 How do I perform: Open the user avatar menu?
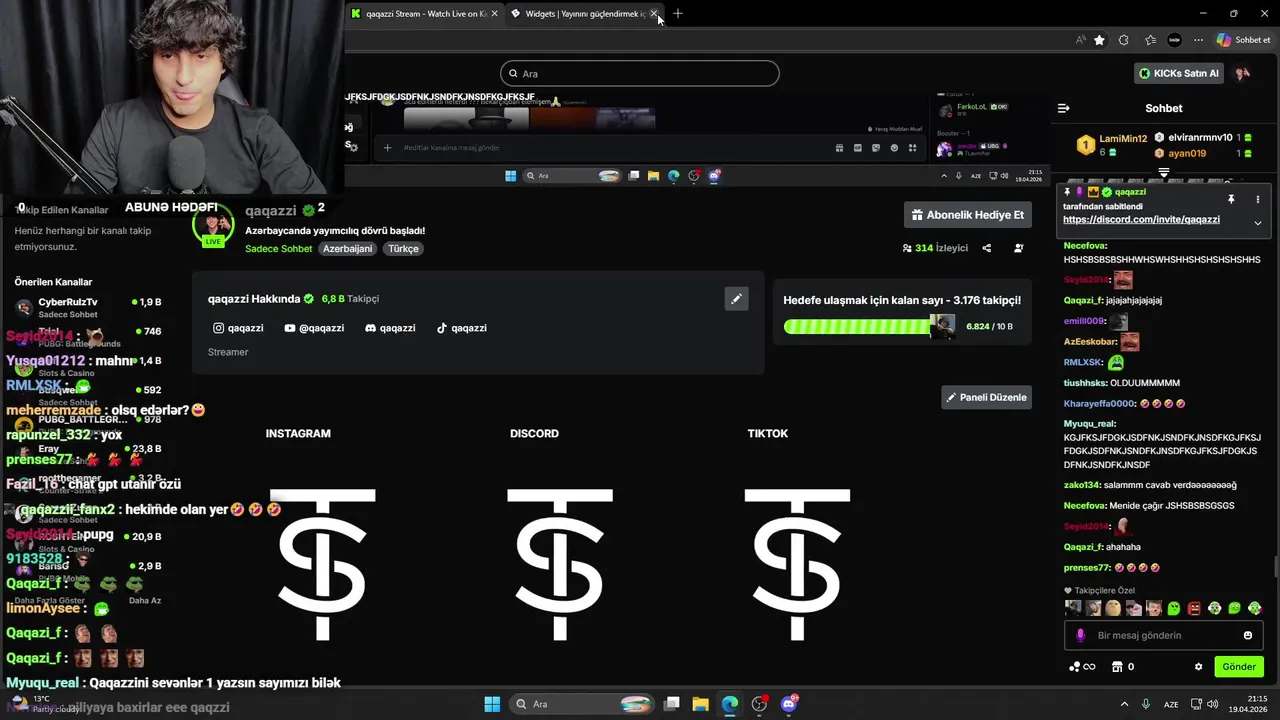tap(1243, 73)
